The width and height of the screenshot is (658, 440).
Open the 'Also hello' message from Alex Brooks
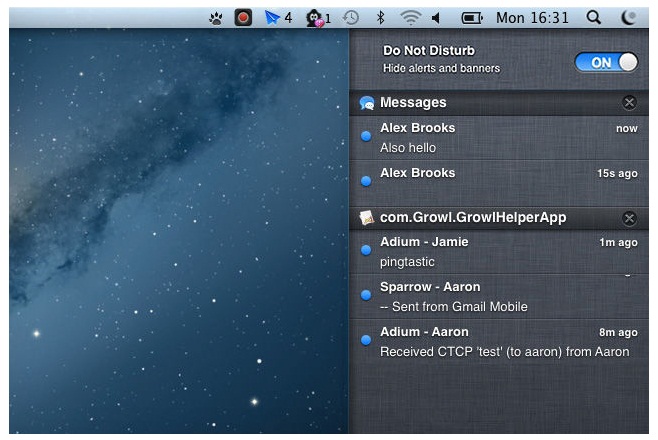(499, 138)
